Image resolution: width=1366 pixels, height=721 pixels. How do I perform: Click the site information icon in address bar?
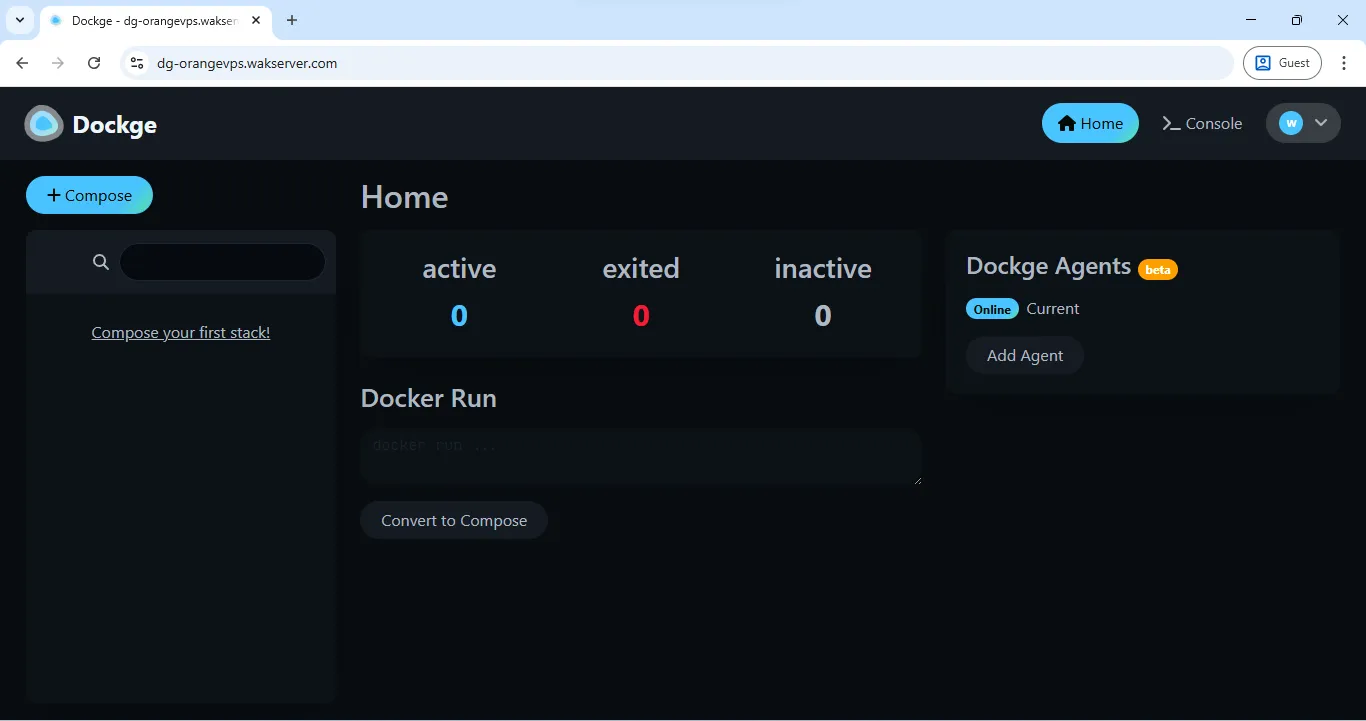(x=136, y=62)
